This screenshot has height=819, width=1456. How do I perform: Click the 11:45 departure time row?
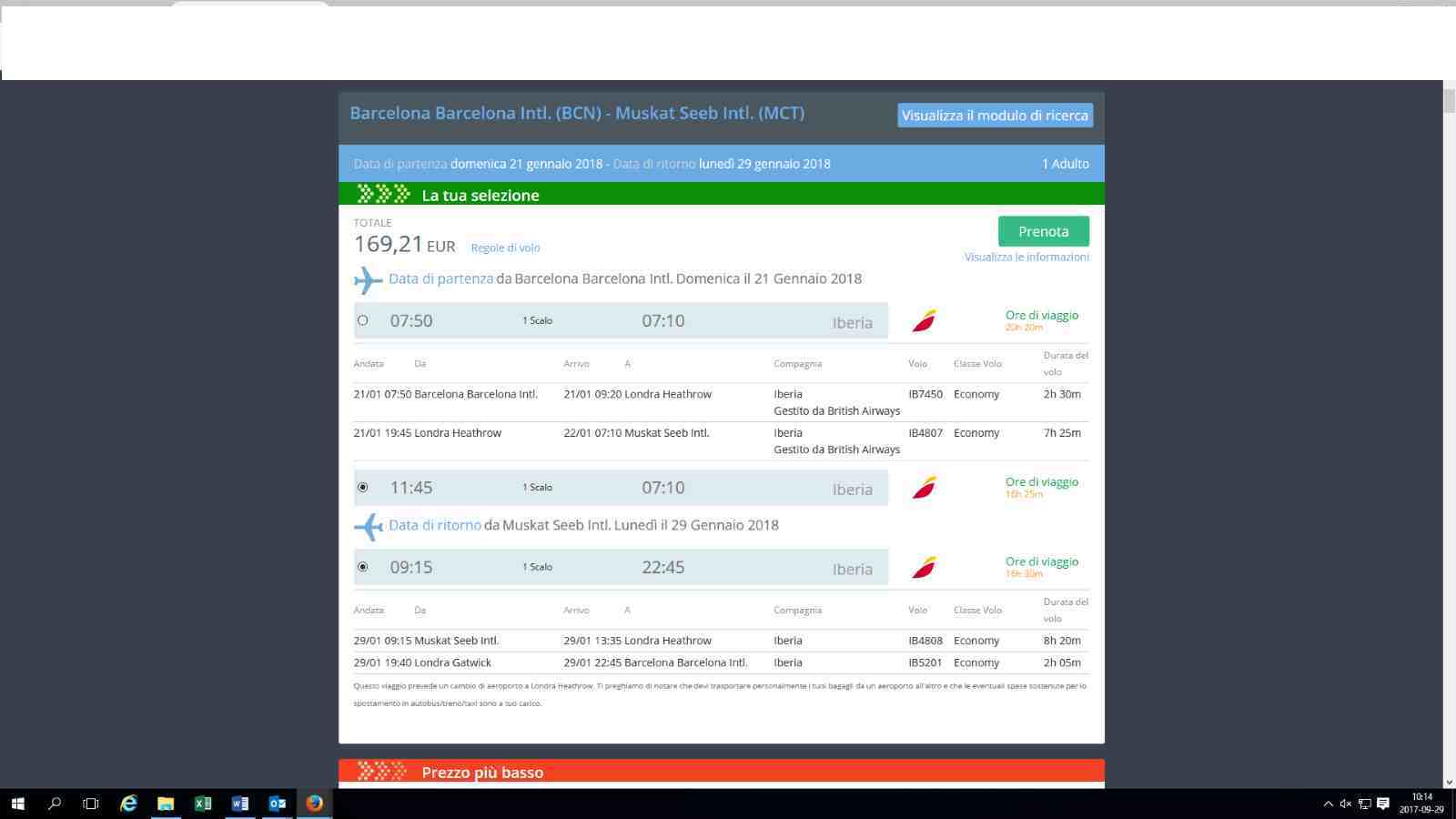click(x=621, y=488)
